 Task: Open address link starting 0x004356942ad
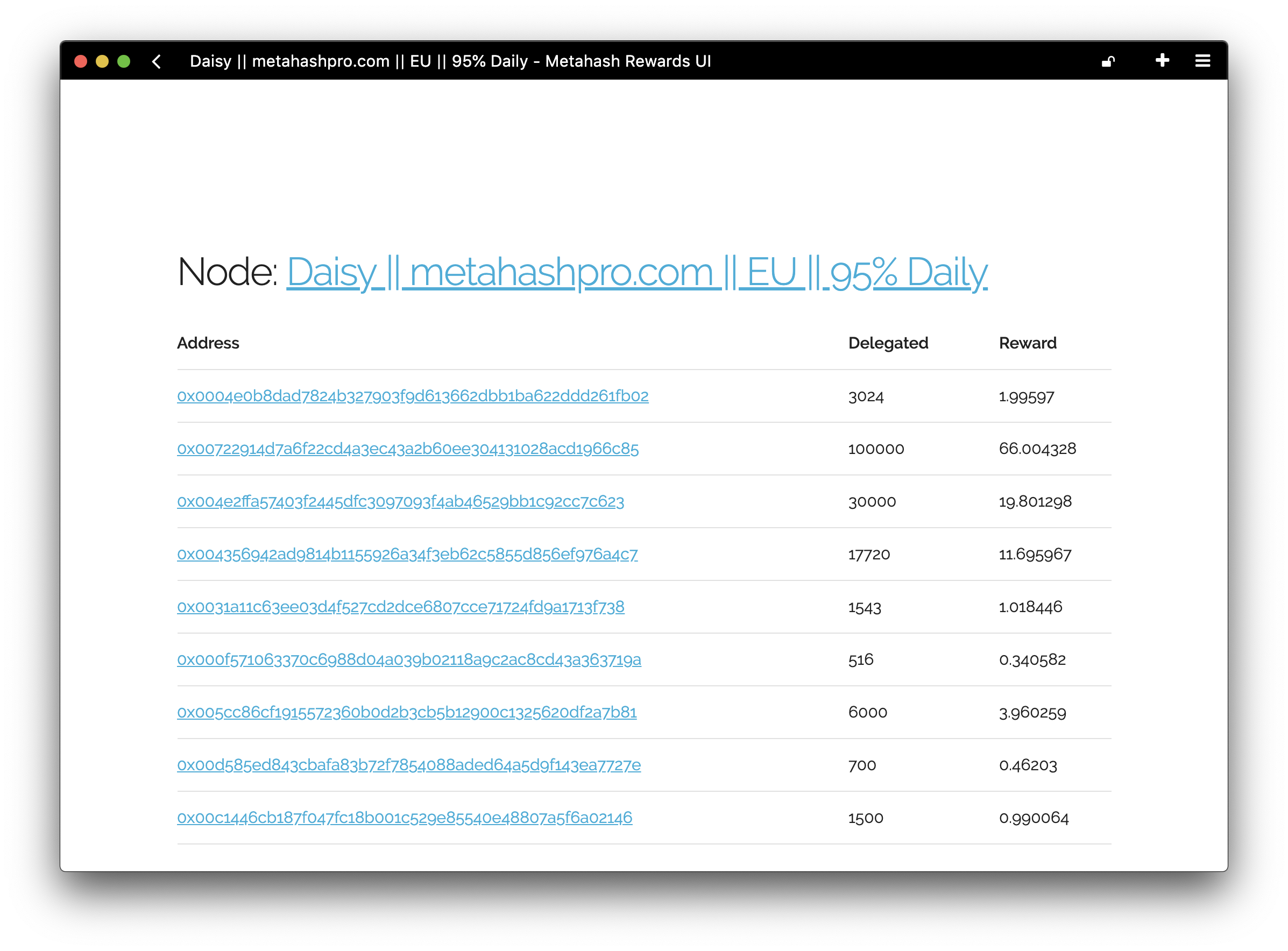pyautogui.click(x=407, y=555)
